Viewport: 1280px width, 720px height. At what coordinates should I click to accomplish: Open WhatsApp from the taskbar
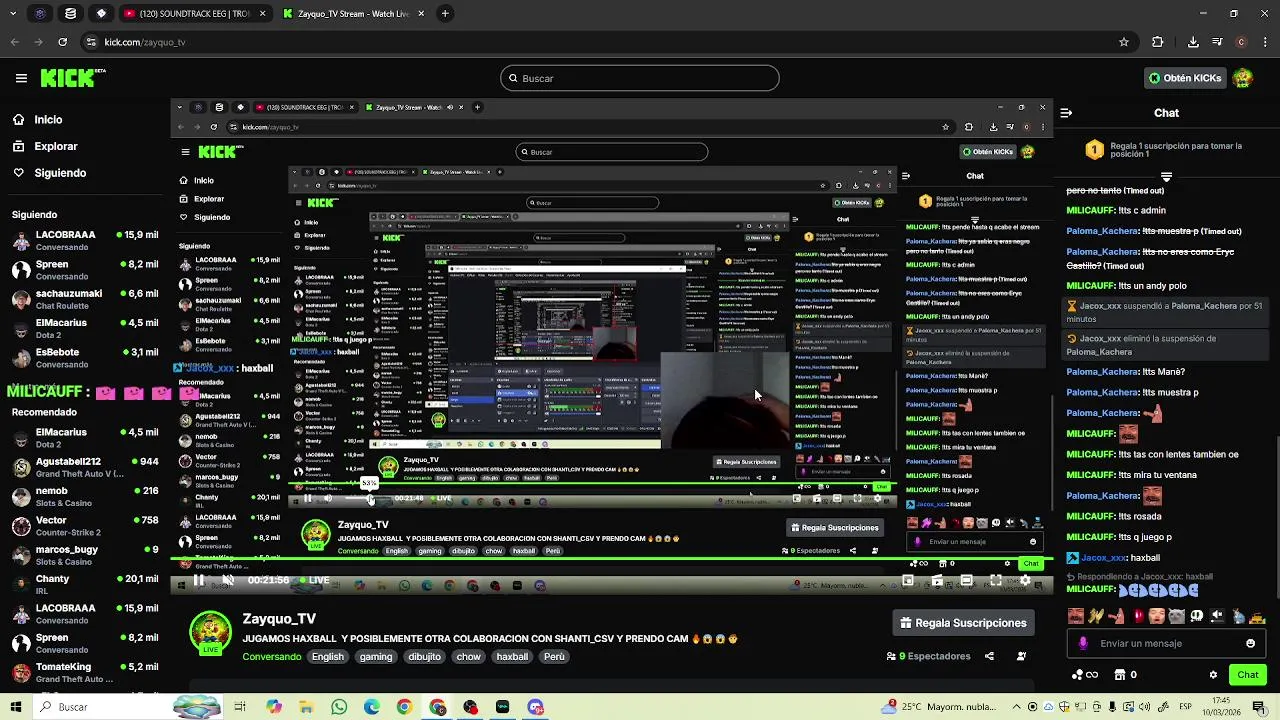point(339,707)
